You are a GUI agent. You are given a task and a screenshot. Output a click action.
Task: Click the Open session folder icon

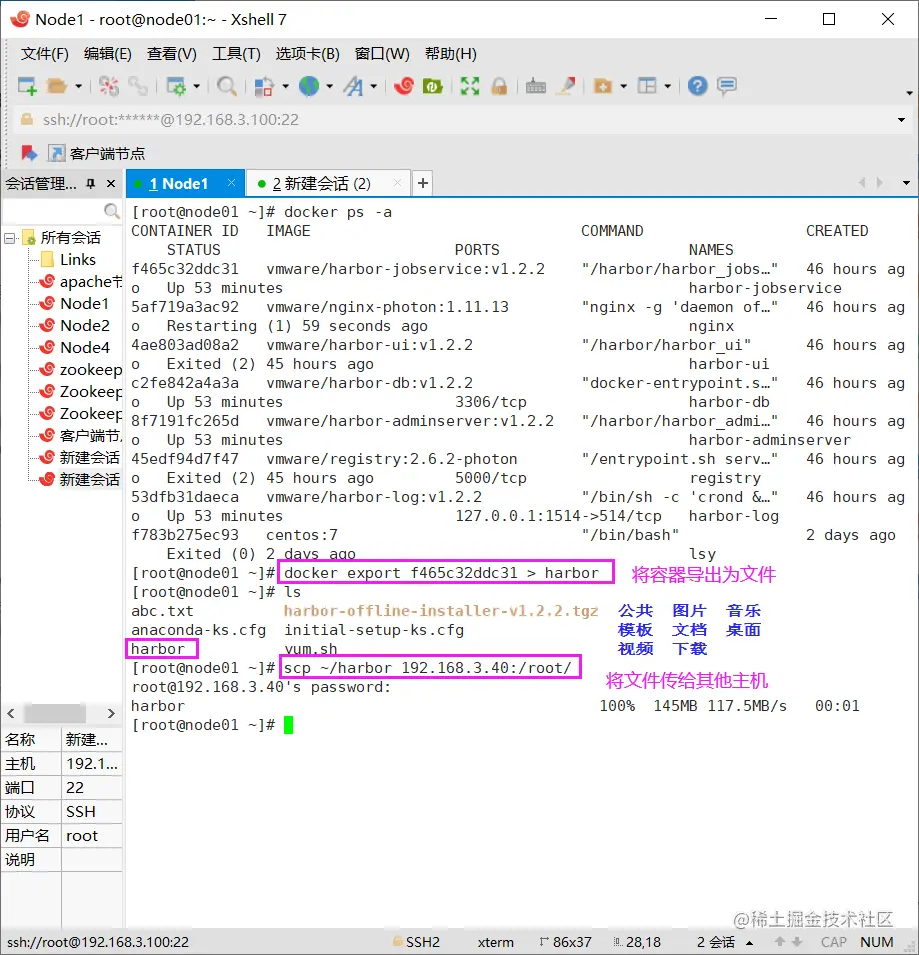point(57,86)
